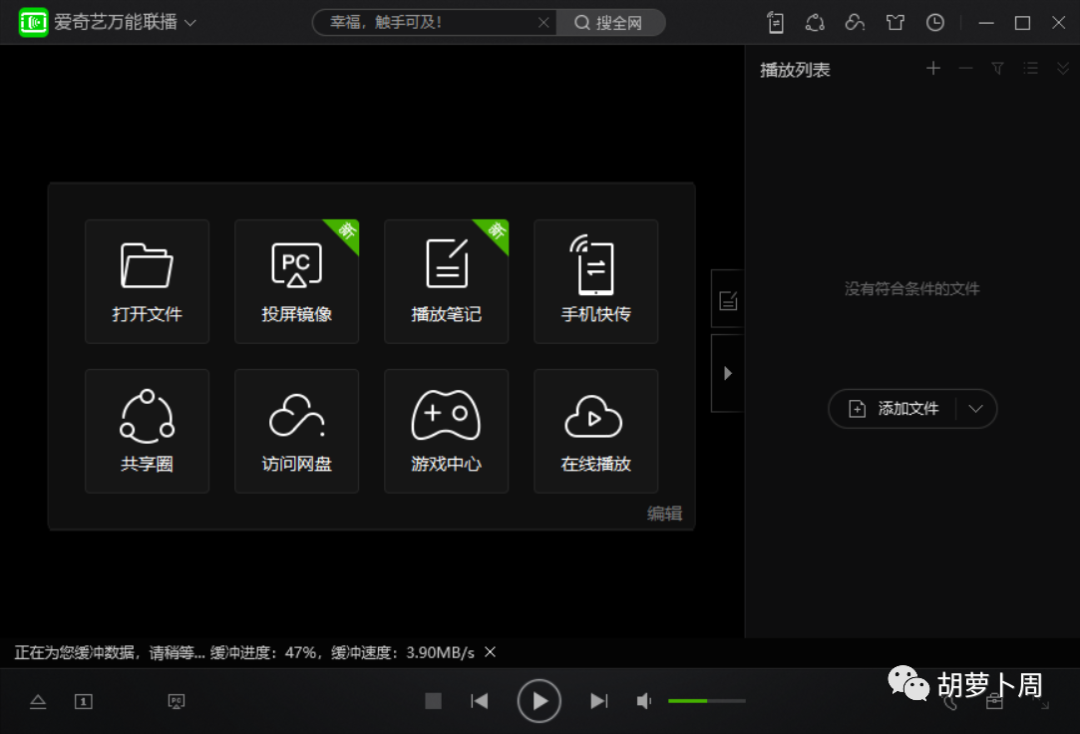Open cloud drive icon in title bar

click(x=855, y=23)
